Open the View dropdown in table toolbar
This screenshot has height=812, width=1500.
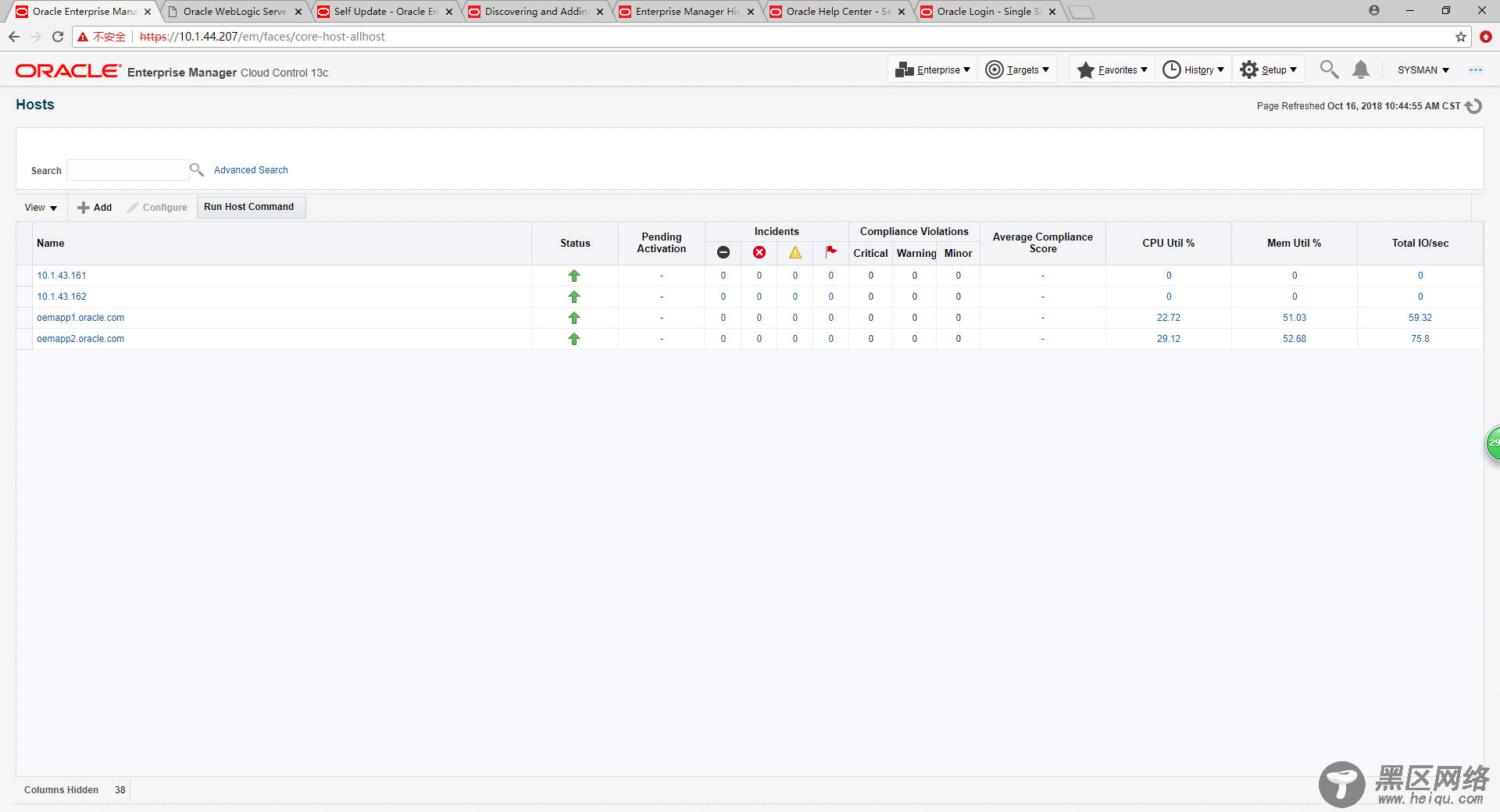[x=41, y=208]
